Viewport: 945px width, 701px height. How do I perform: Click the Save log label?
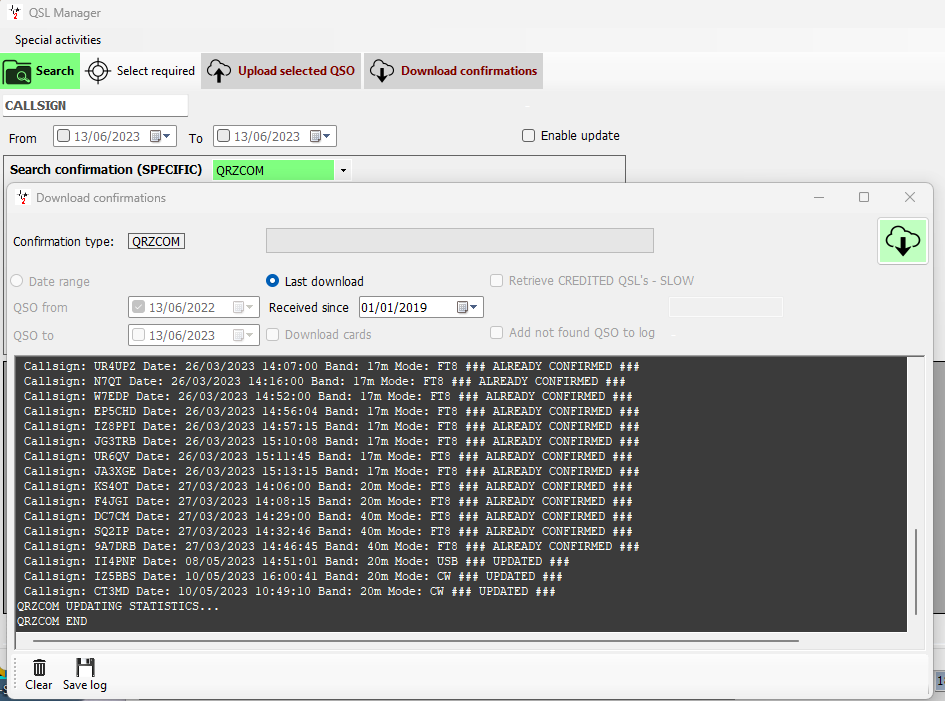coord(85,685)
